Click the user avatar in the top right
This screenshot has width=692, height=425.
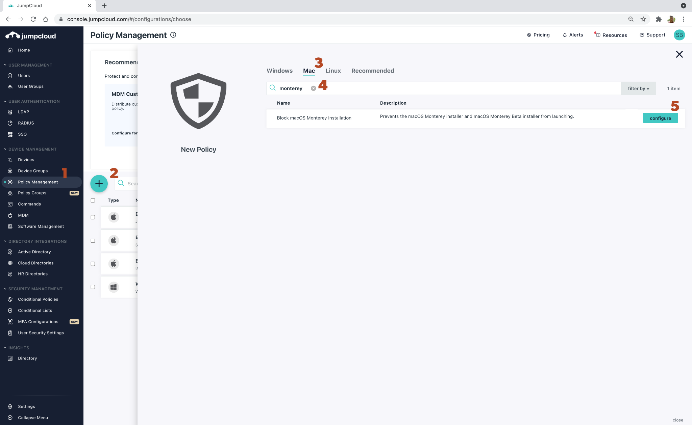click(679, 35)
